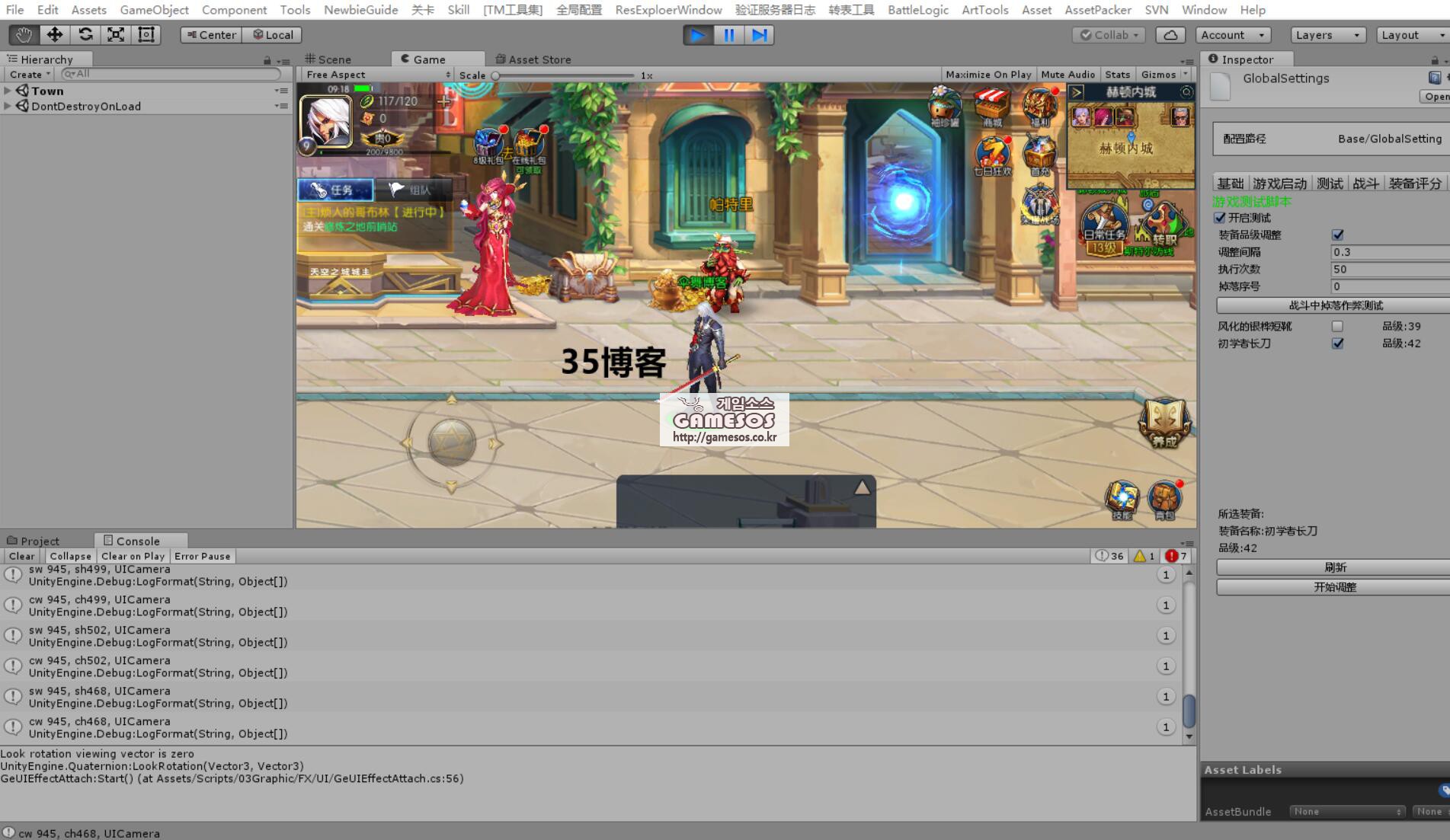Open the GameObject menu

154,10
